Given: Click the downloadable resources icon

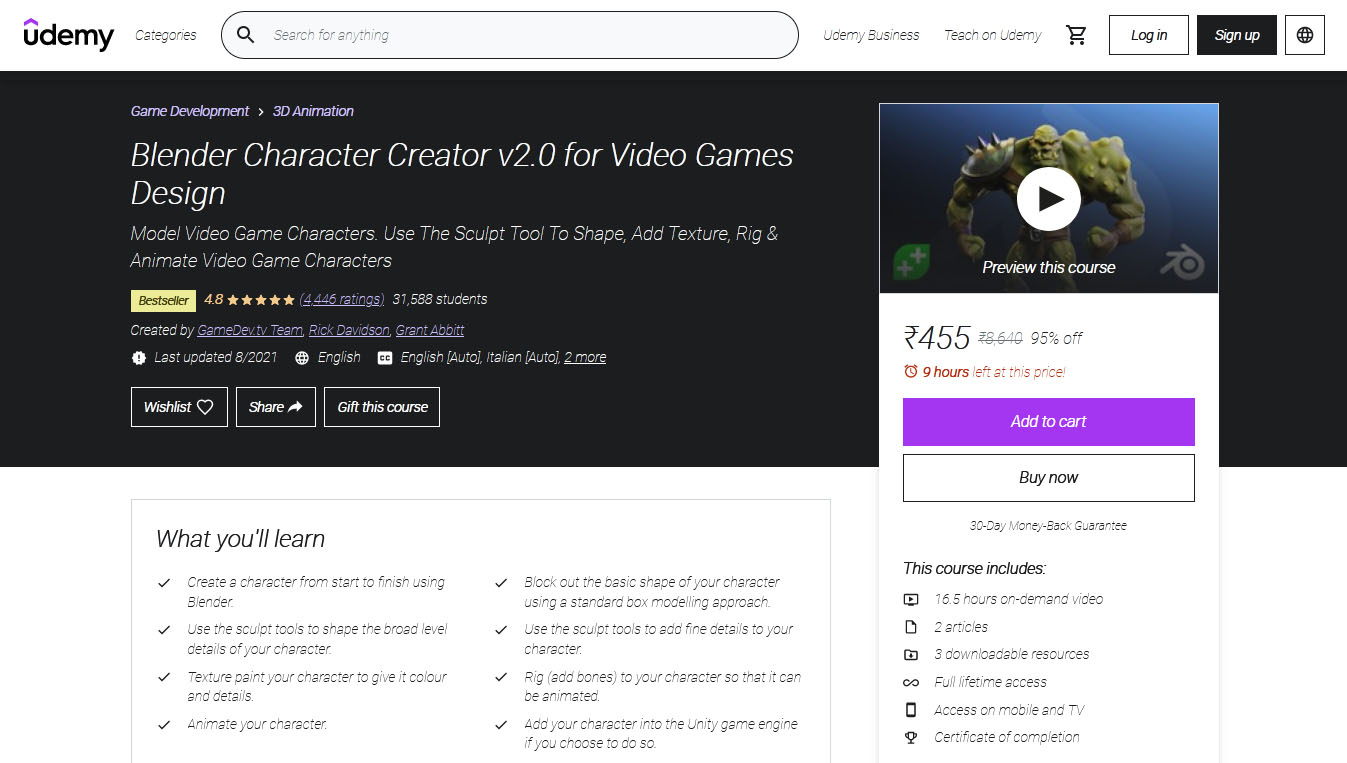Looking at the screenshot, I should [x=910, y=654].
